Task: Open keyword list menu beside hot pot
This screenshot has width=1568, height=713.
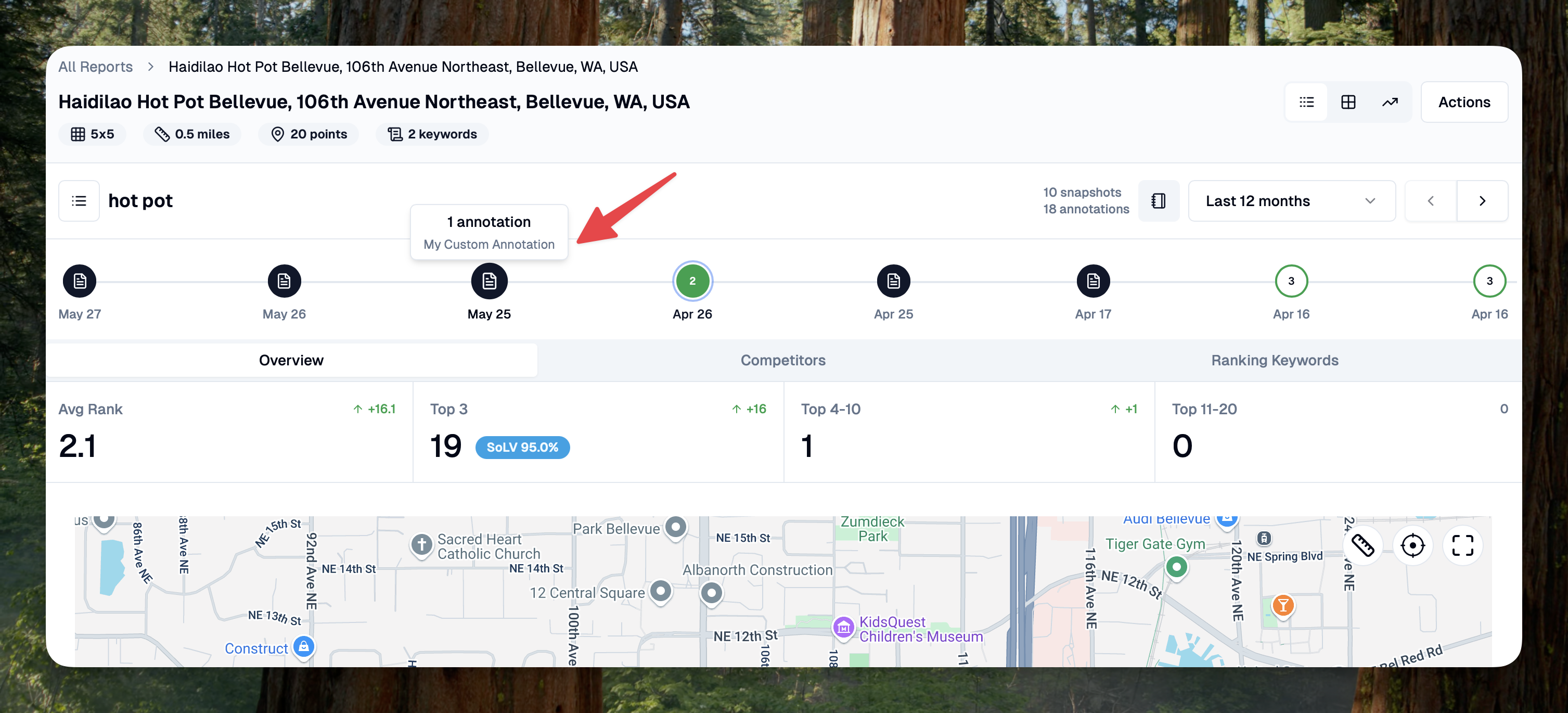Action: pos(79,201)
